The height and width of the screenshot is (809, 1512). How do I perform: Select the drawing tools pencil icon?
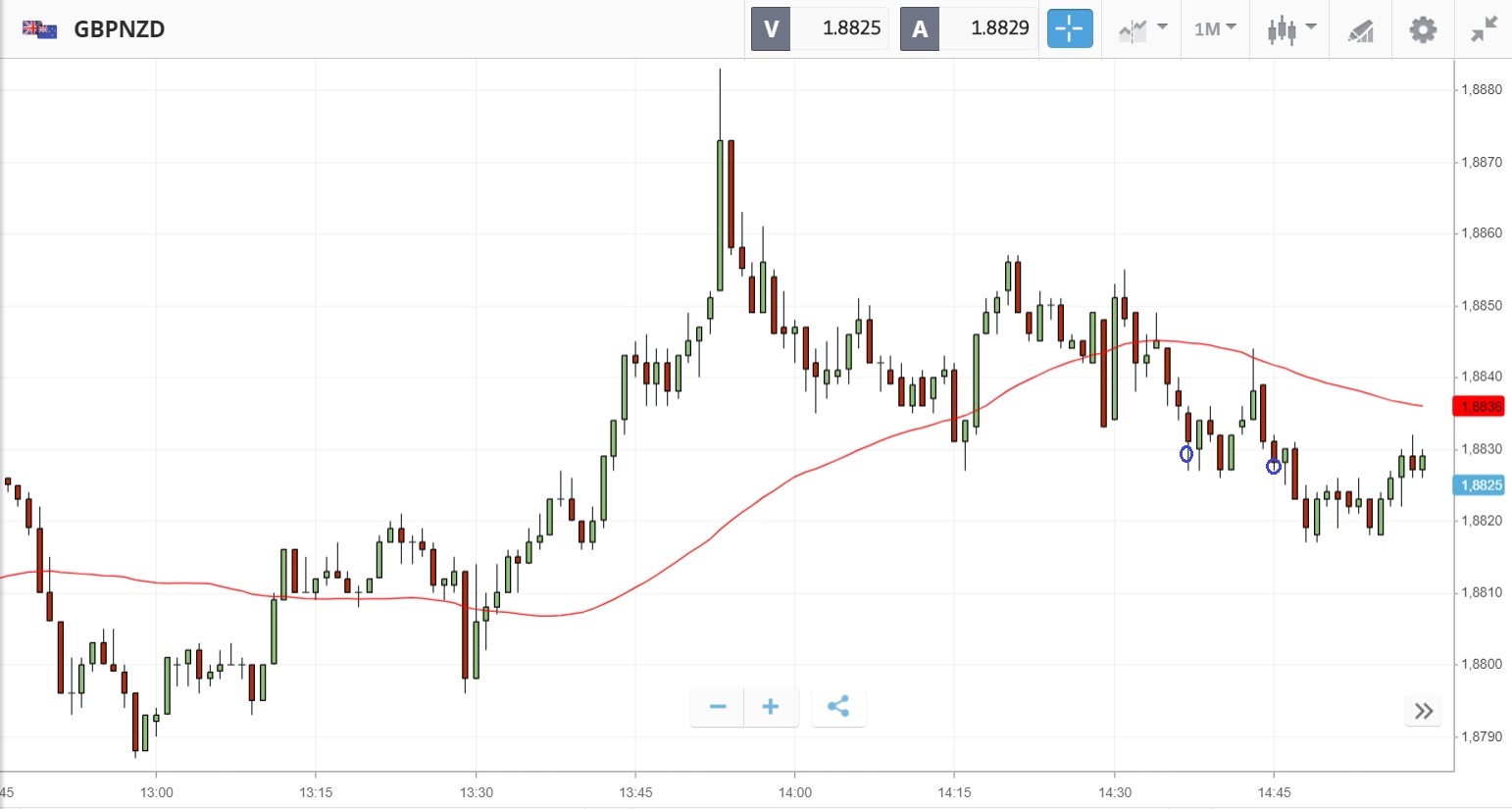click(x=1360, y=30)
